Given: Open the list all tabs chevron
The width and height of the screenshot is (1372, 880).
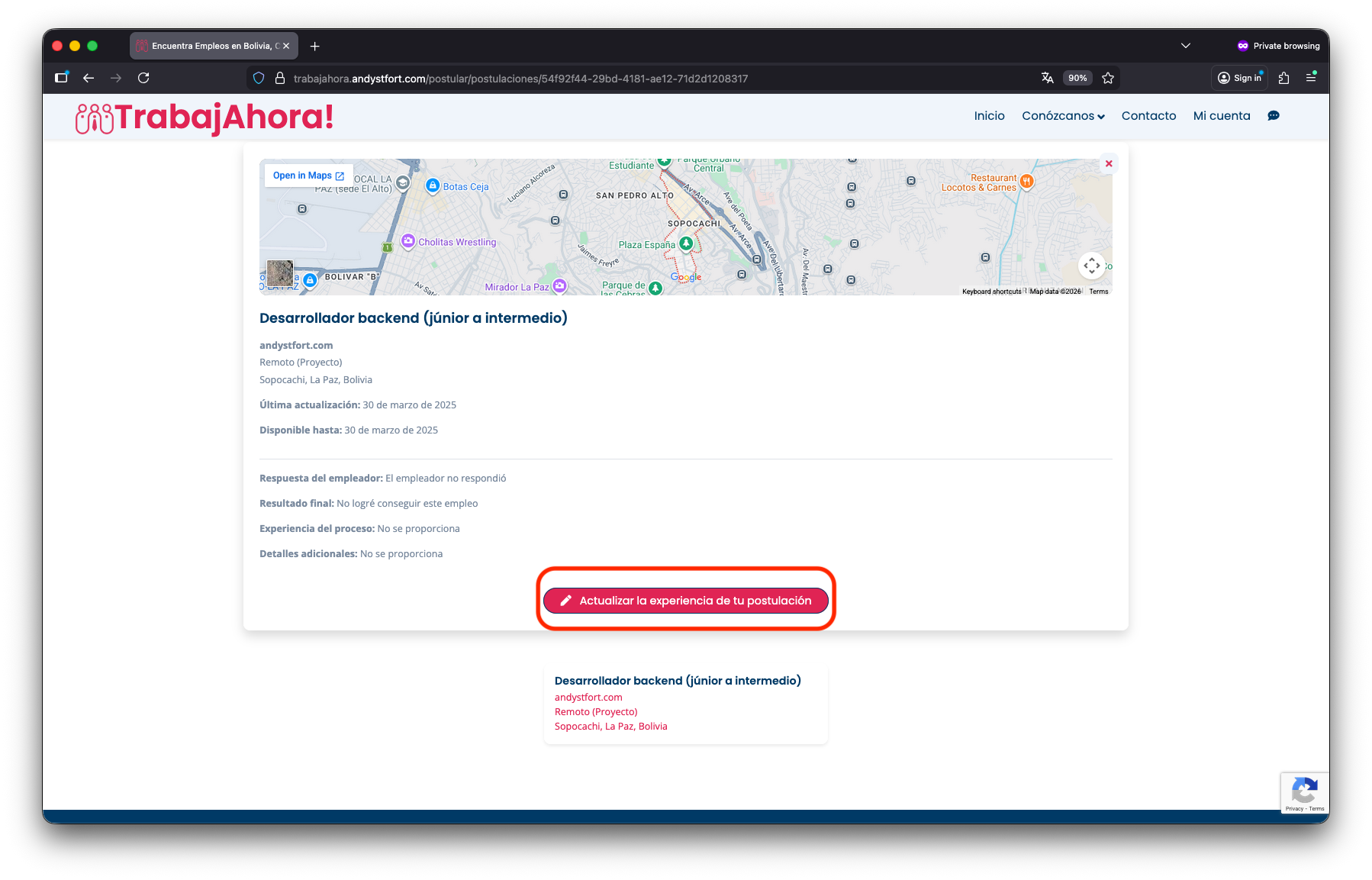Looking at the screenshot, I should coord(1185,46).
